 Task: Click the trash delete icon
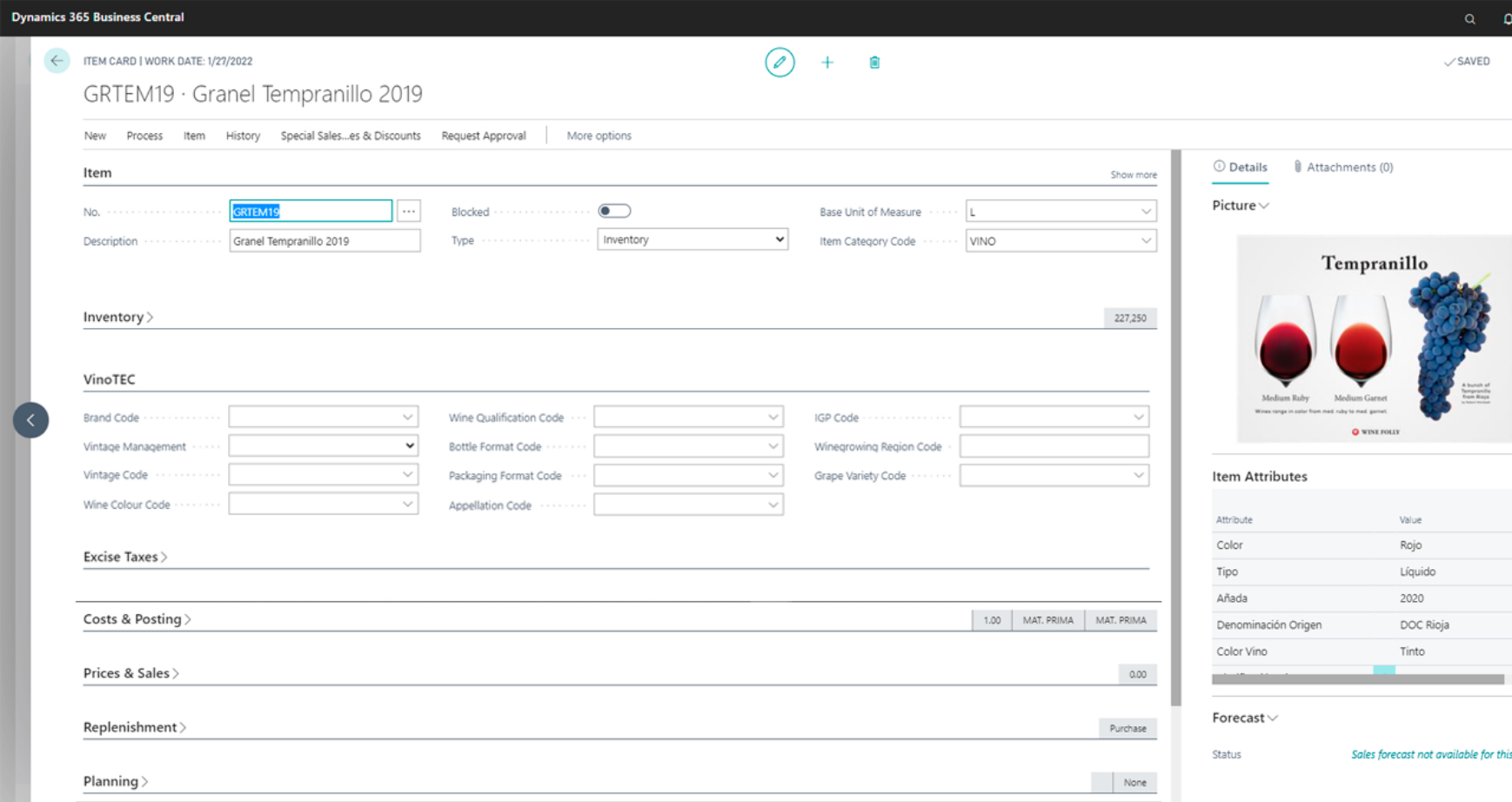[x=874, y=62]
